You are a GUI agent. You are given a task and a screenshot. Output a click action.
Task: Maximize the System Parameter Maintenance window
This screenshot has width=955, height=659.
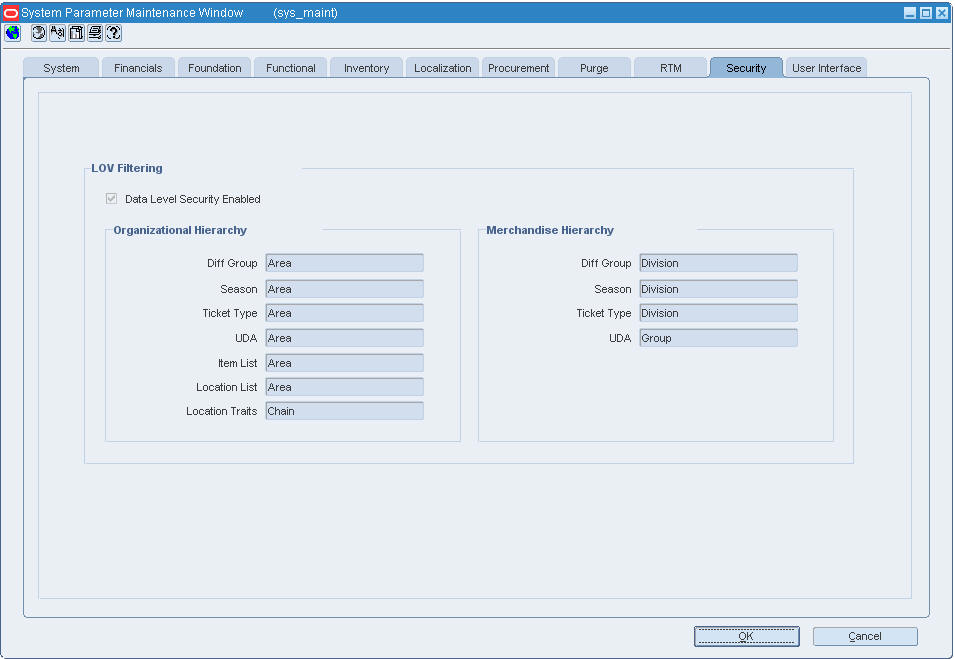[926, 13]
